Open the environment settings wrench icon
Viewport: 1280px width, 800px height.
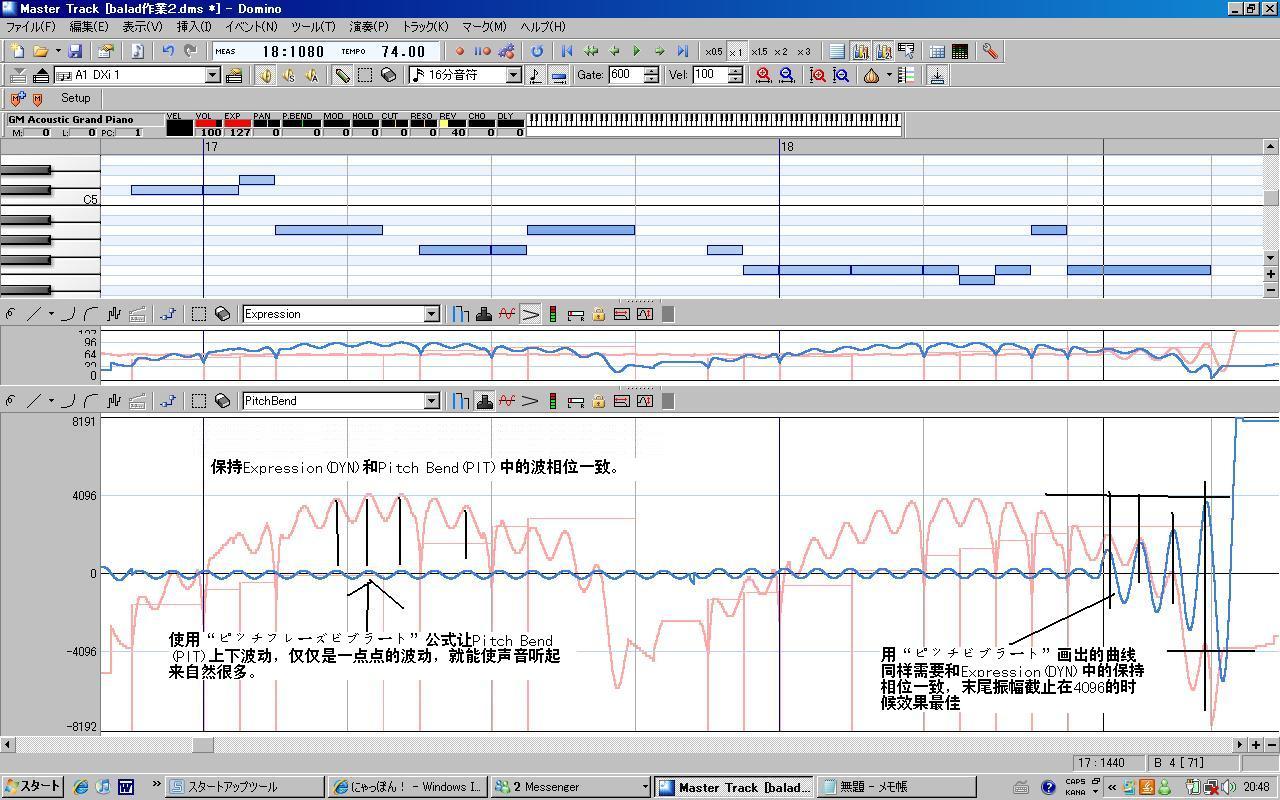click(990, 51)
